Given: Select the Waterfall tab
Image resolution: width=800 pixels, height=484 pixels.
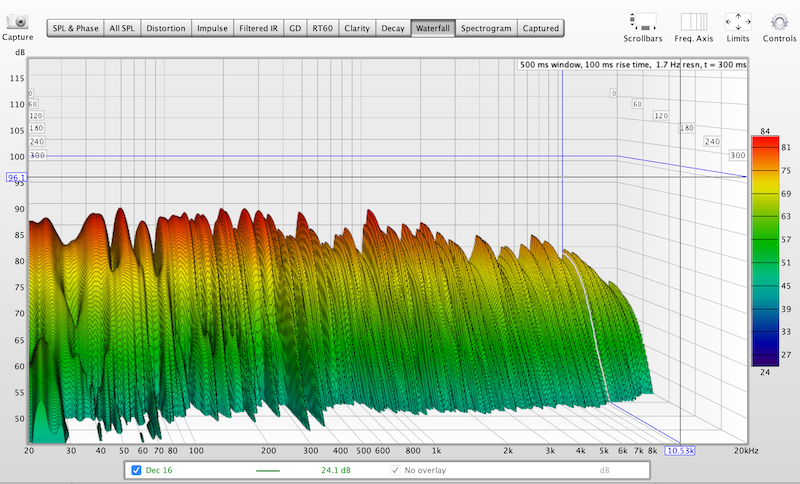Looking at the screenshot, I should [x=433, y=28].
